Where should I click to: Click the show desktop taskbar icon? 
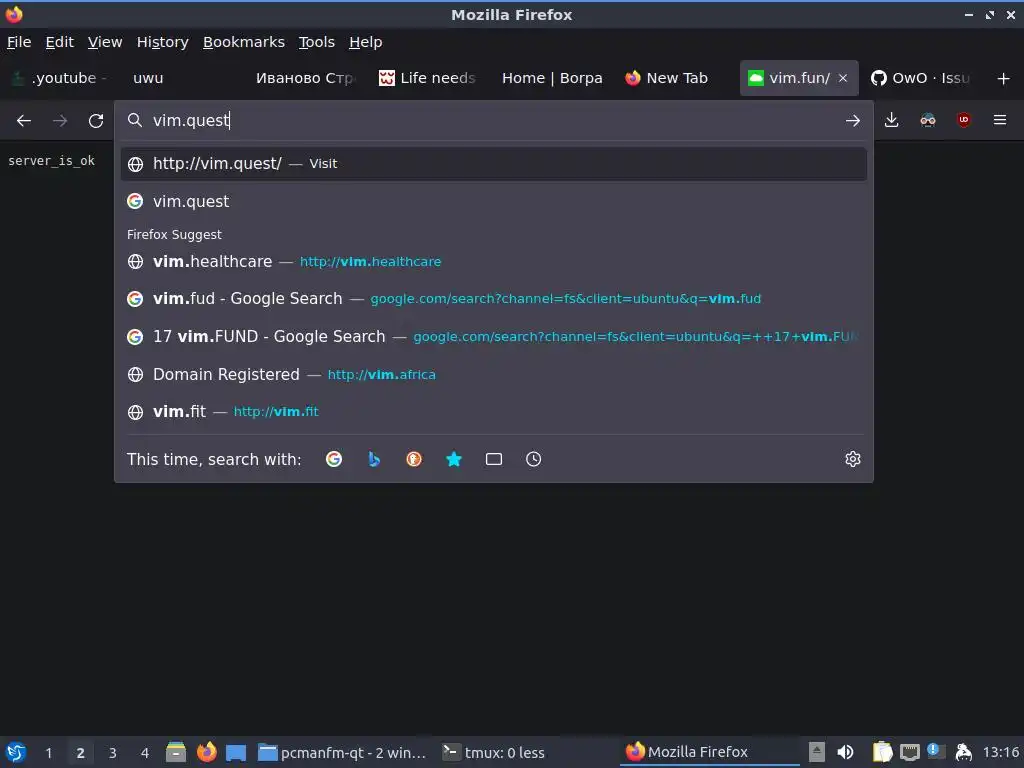[236, 752]
